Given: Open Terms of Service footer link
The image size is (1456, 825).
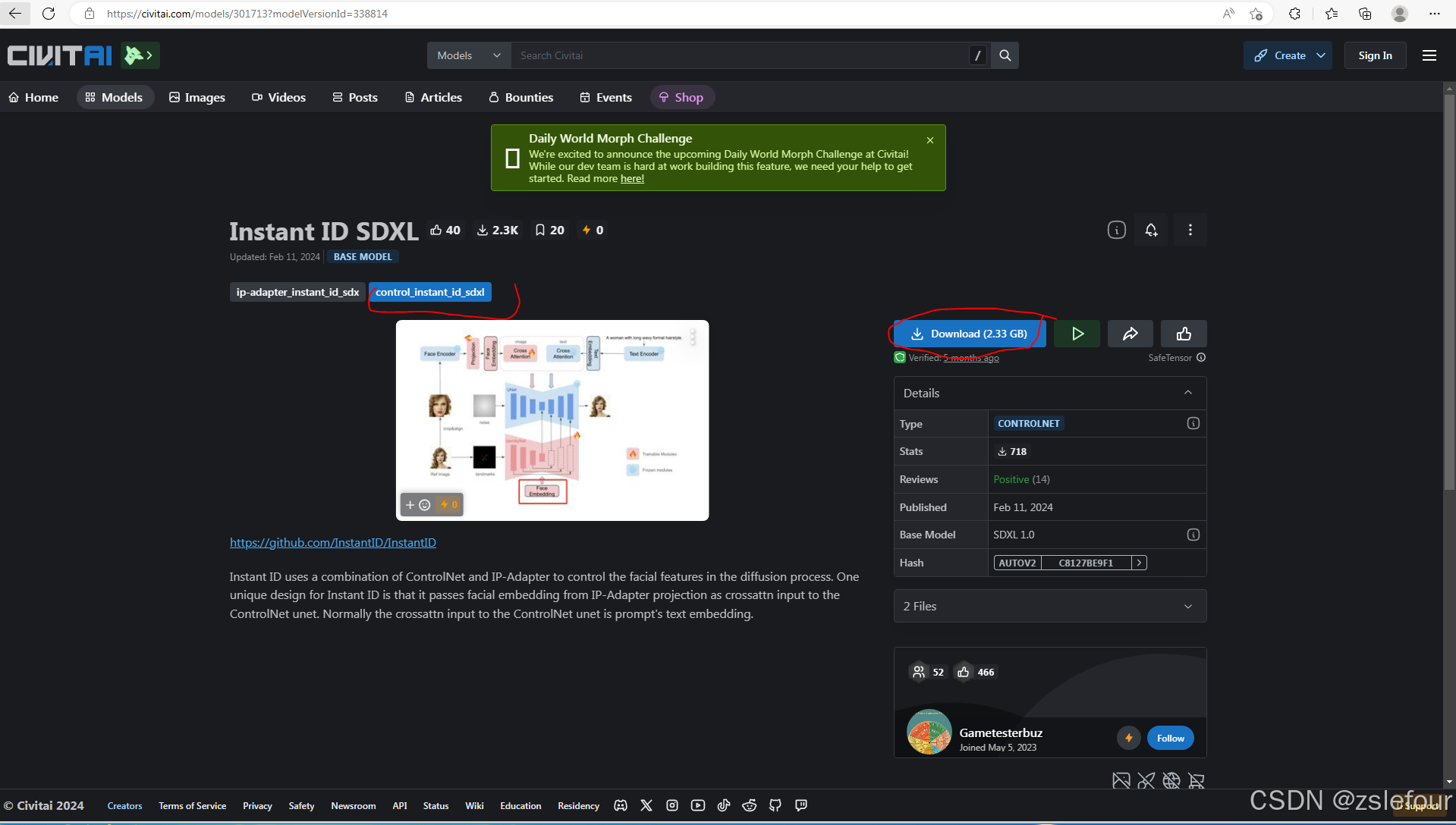Looking at the screenshot, I should 192,805.
